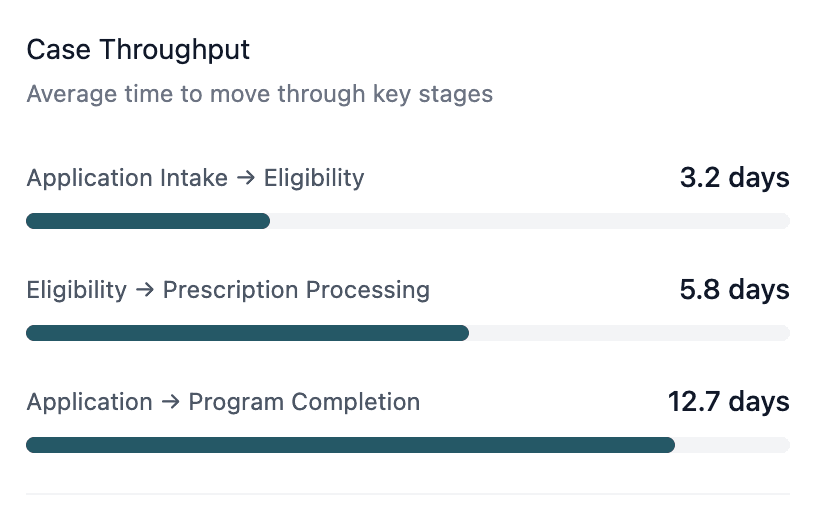Click the 12.7 days value

point(728,403)
